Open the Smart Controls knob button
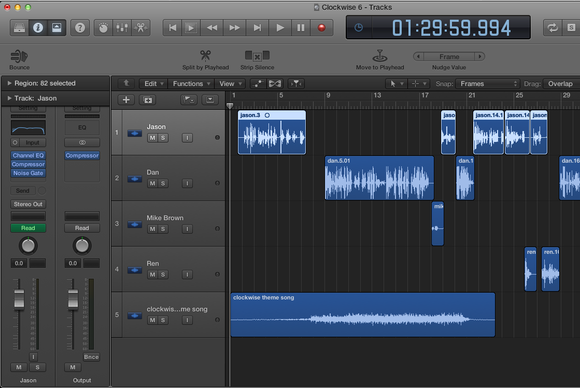Screen dimensions: 580x388 coord(103,28)
